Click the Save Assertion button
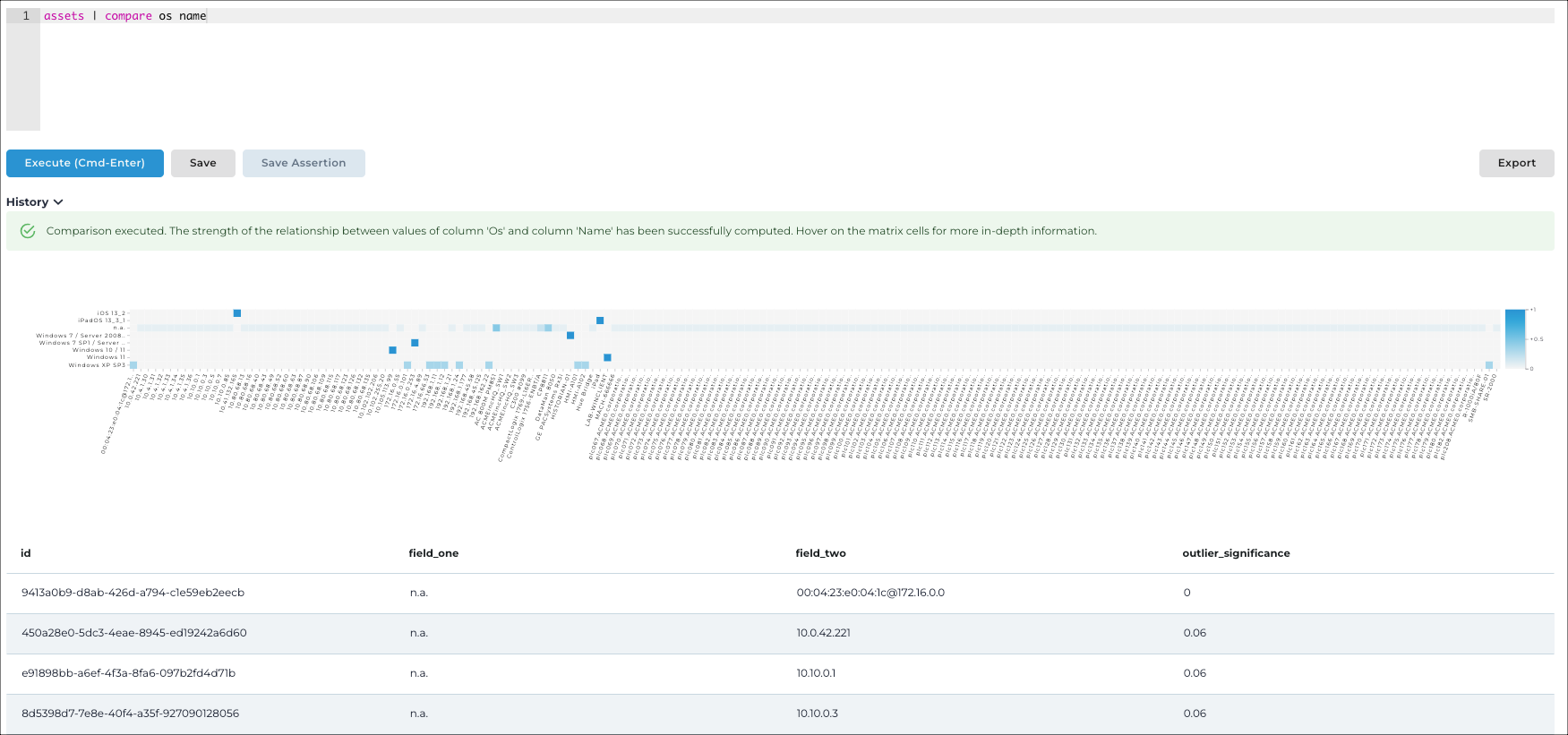Image resolution: width=1568 pixels, height=735 pixels. [304, 163]
